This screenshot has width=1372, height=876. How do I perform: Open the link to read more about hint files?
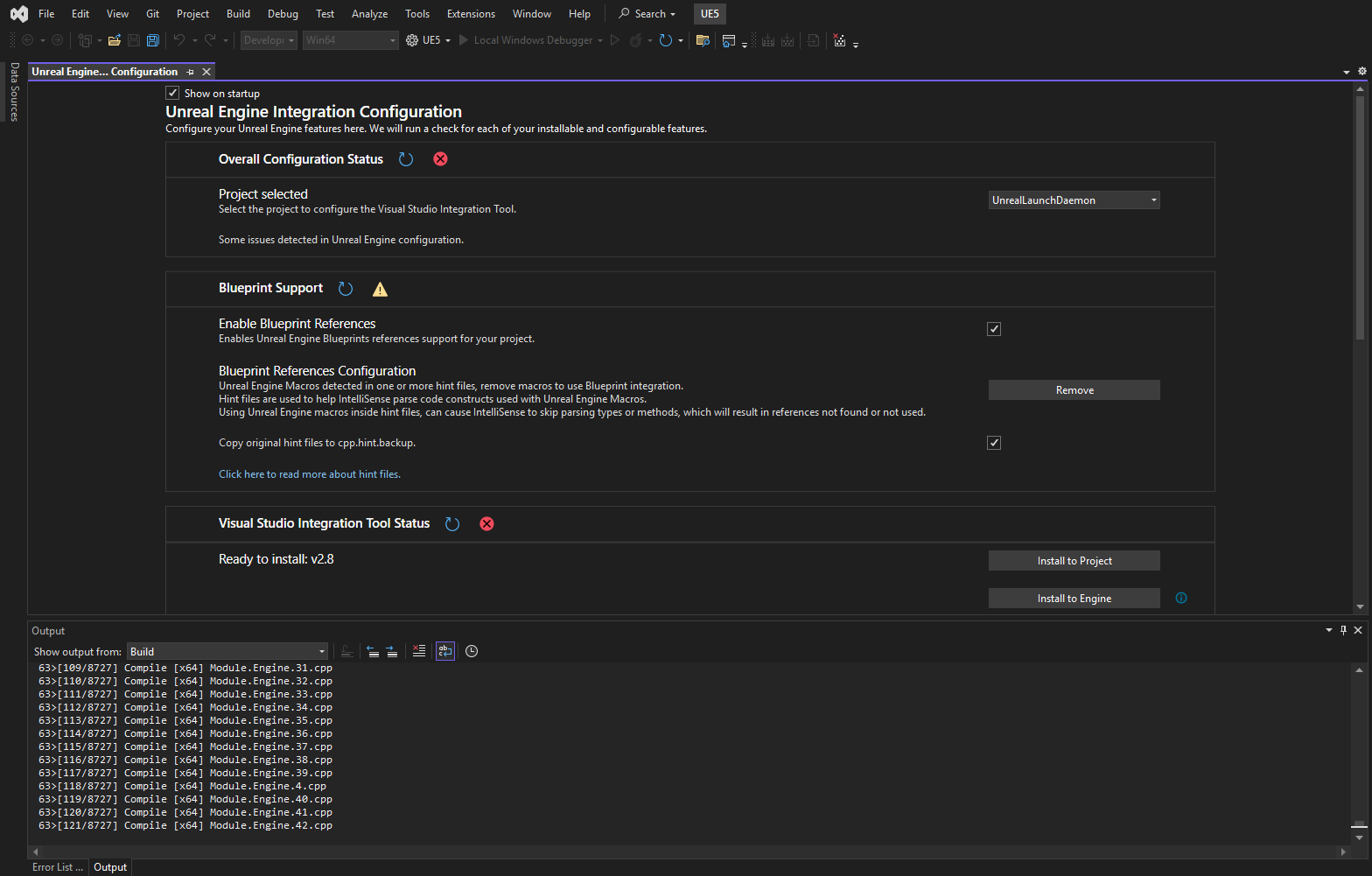click(x=310, y=474)
